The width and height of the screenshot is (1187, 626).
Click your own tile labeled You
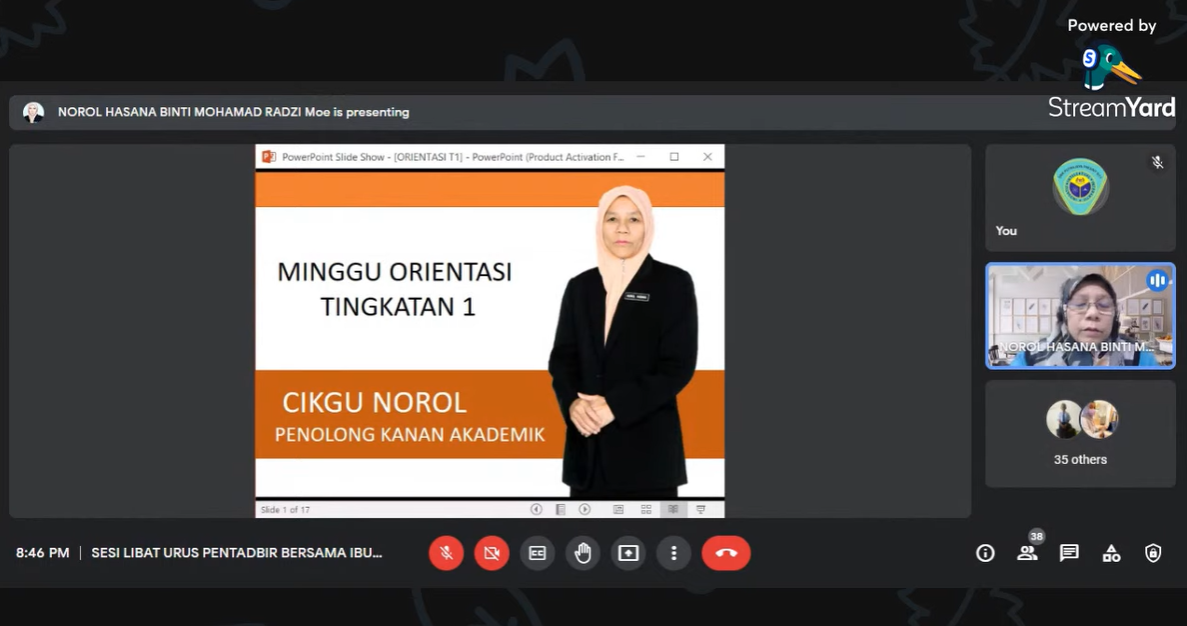pyautogui.click(x=1080, y=197)
